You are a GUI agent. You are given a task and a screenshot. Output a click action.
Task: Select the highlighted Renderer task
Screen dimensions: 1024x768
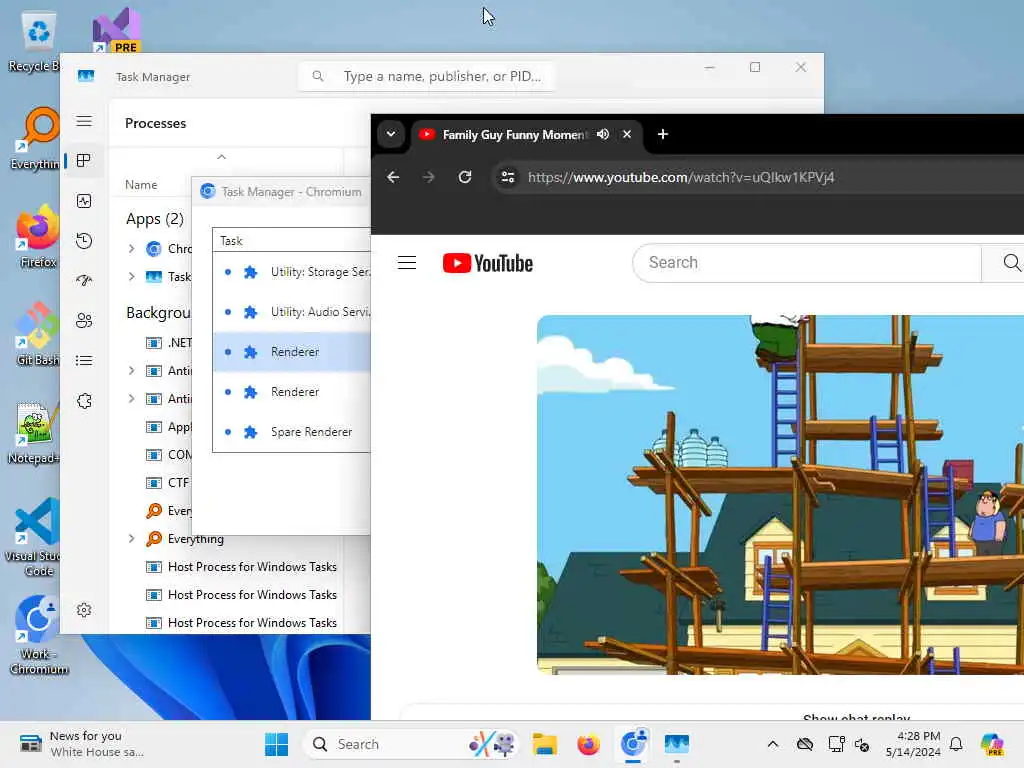click(x=292, y=352)
